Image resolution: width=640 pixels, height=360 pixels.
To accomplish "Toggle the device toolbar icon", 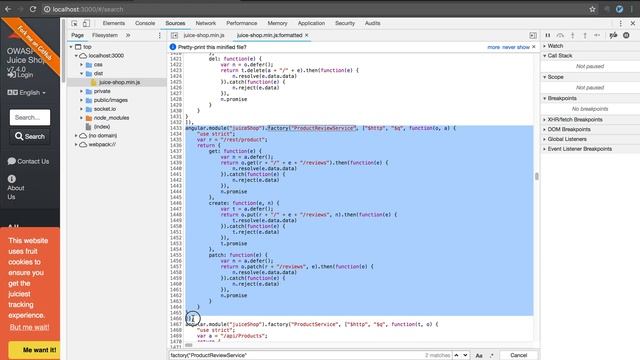I will 86,23.
